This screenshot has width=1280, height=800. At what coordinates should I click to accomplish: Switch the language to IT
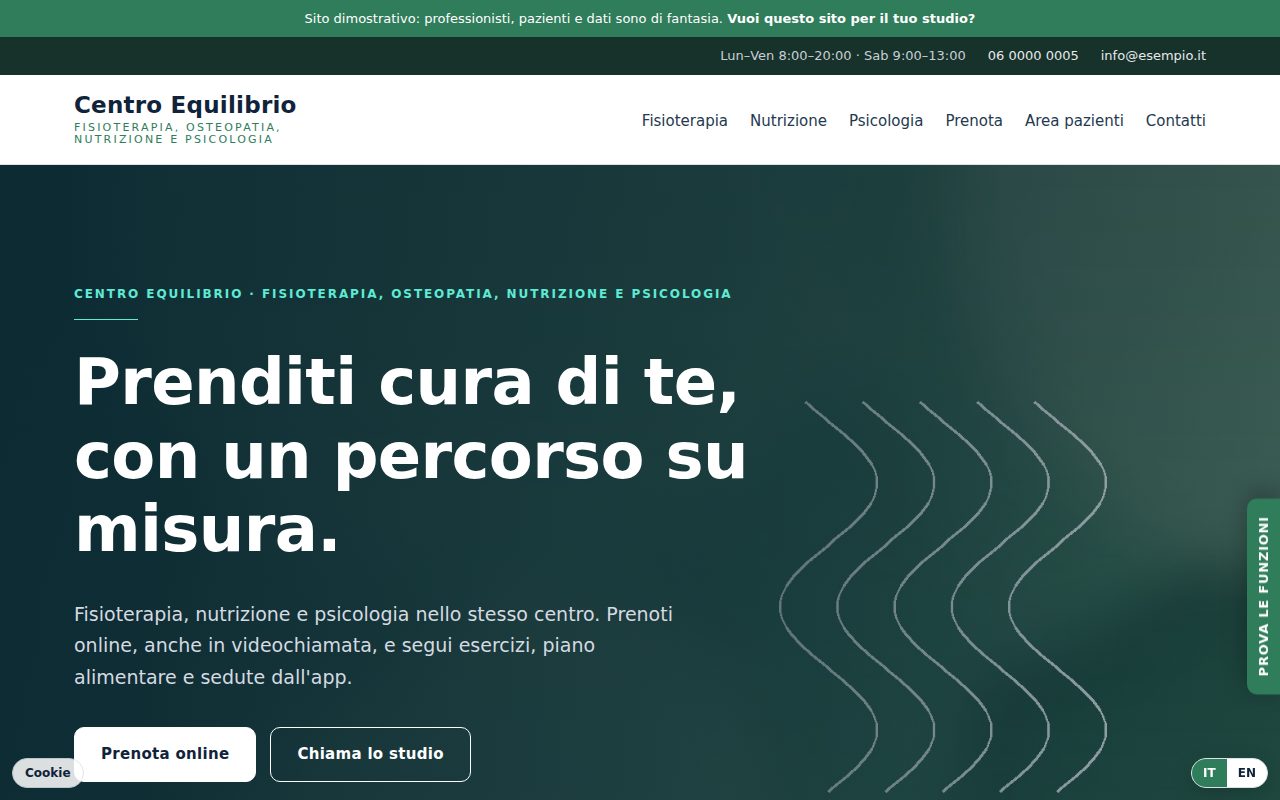pyautogui.click(x=1210, y=773)
